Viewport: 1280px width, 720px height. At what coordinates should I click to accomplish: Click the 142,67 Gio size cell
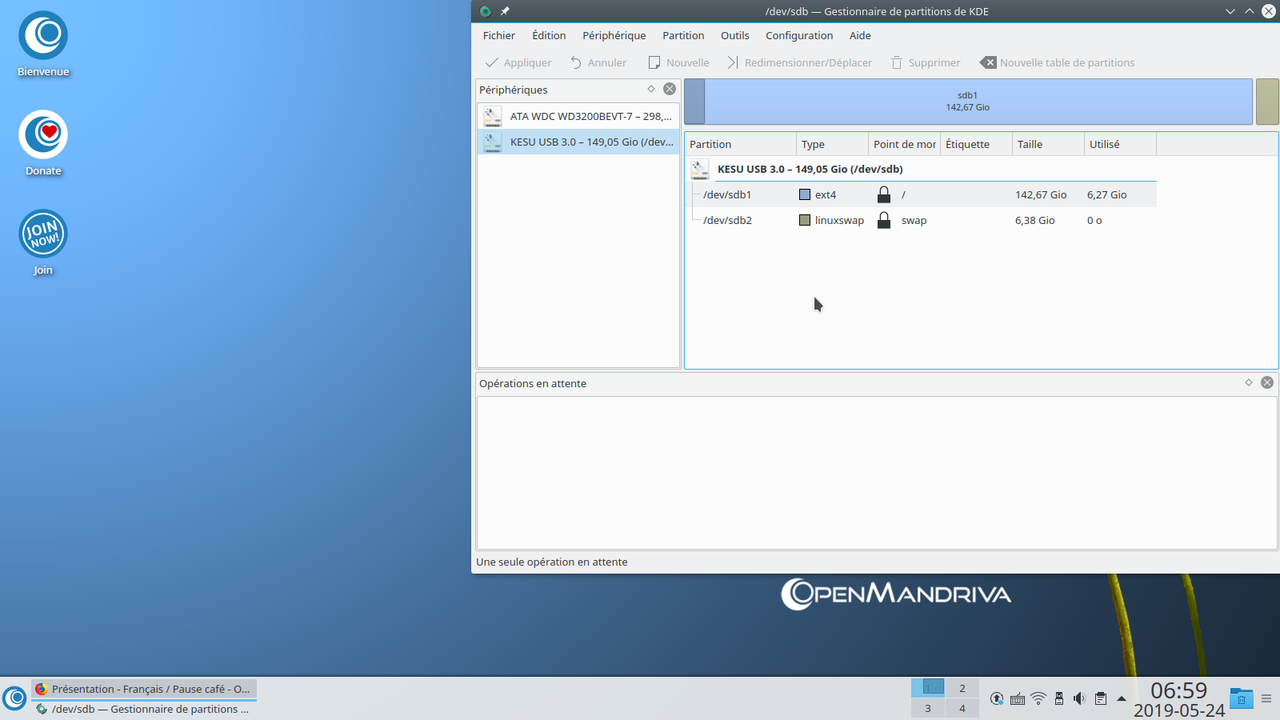1041,194
